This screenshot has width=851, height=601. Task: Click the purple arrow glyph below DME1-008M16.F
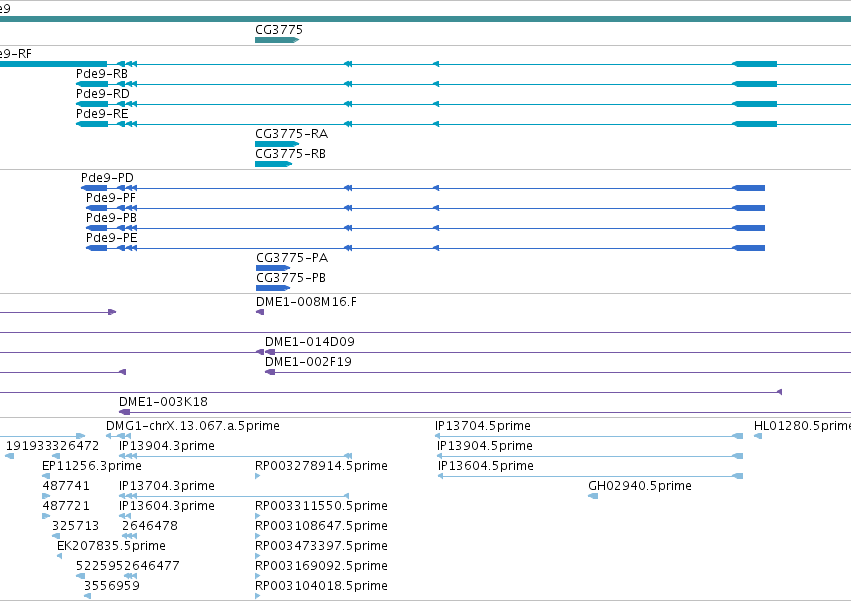tap(260, 312)
